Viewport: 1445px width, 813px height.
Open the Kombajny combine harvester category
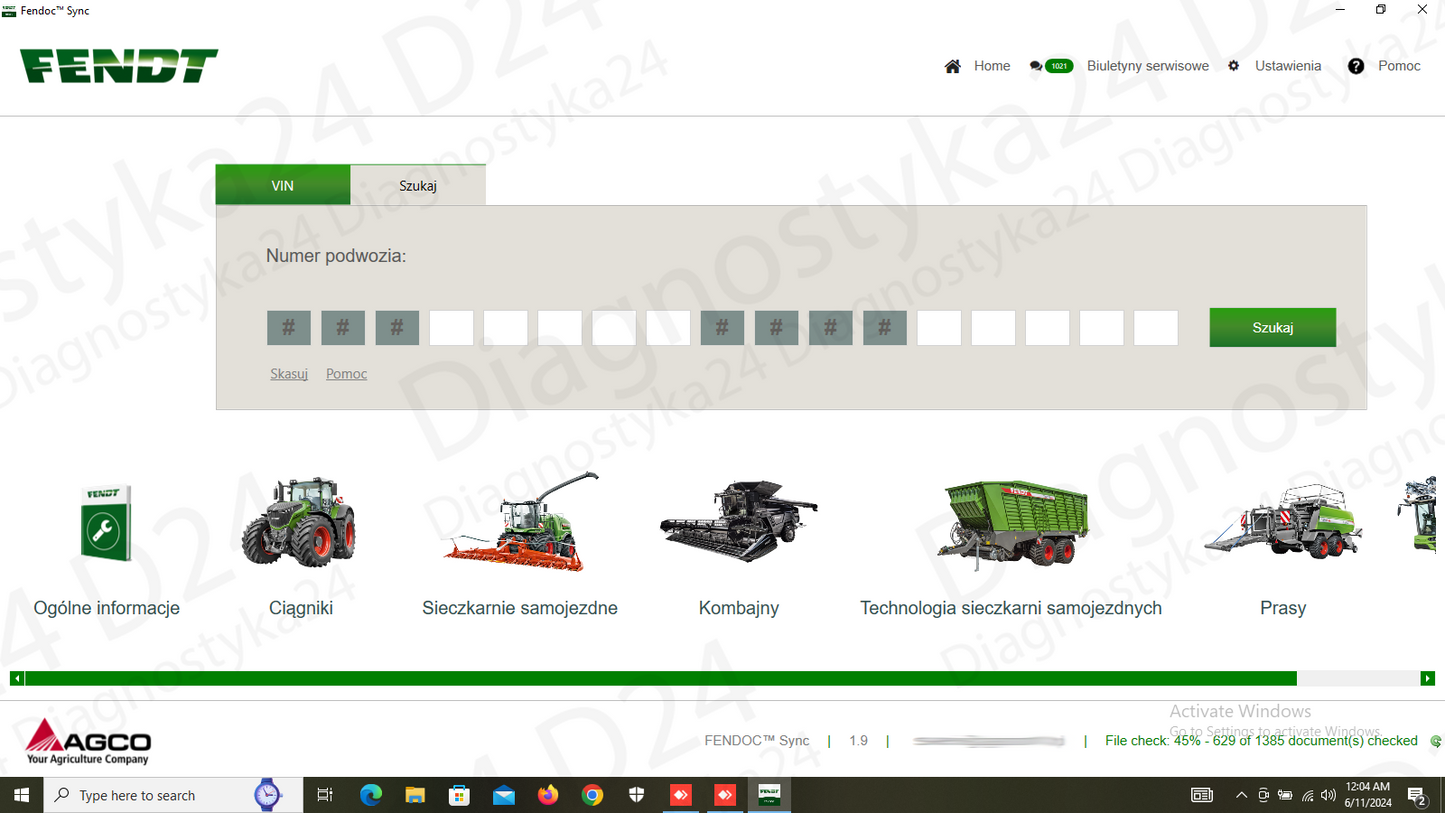click(738, 520)
